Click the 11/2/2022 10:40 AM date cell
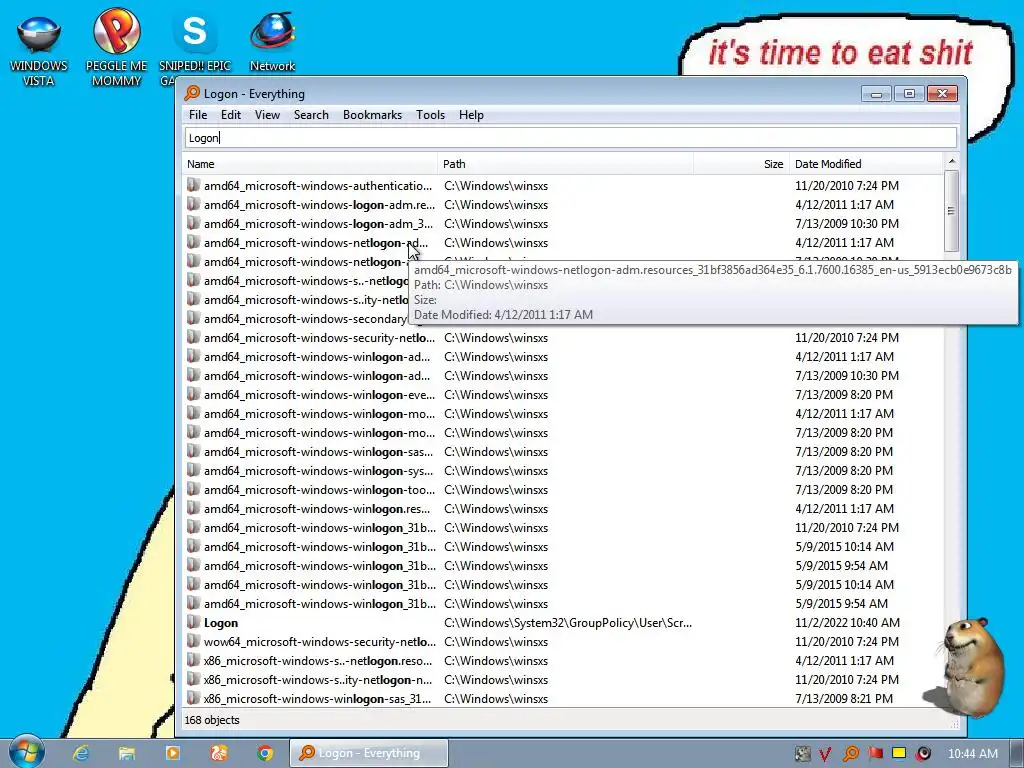Viewport: 1024px width, 768px height. click(847, 623)
